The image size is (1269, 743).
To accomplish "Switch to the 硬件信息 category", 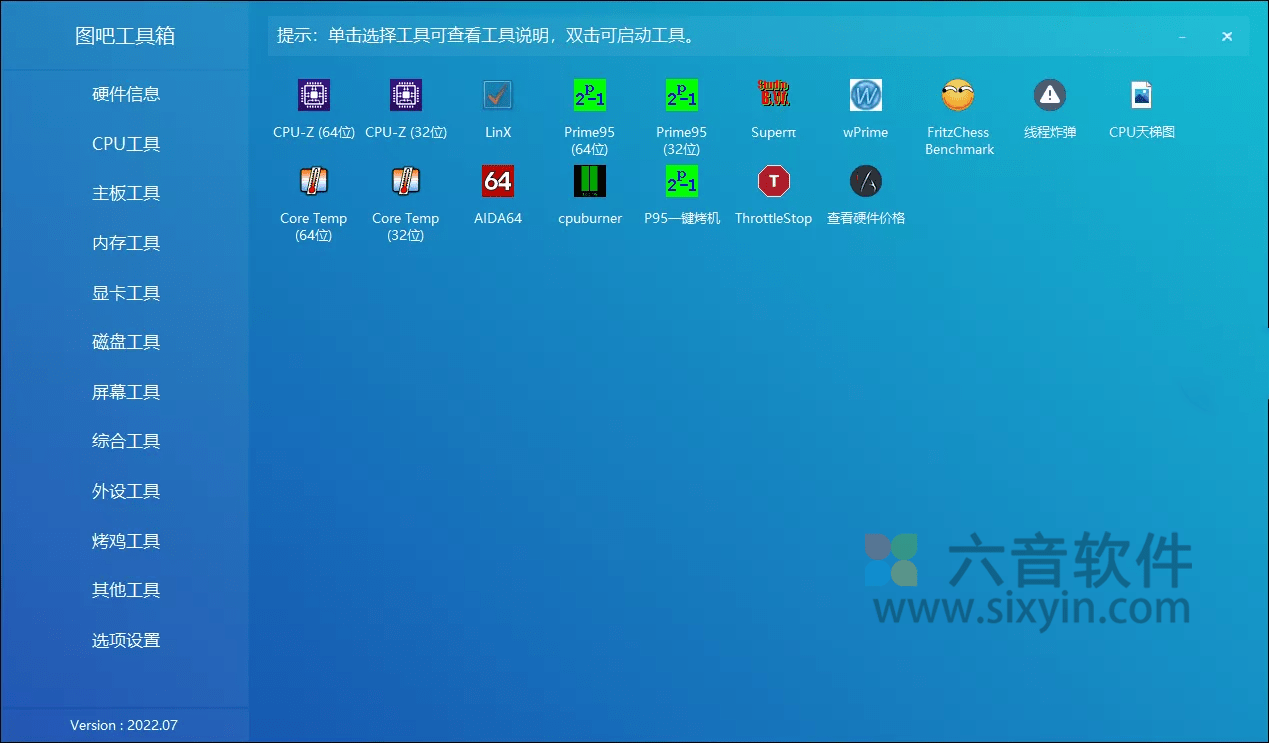I will click(x=125, y=93).
